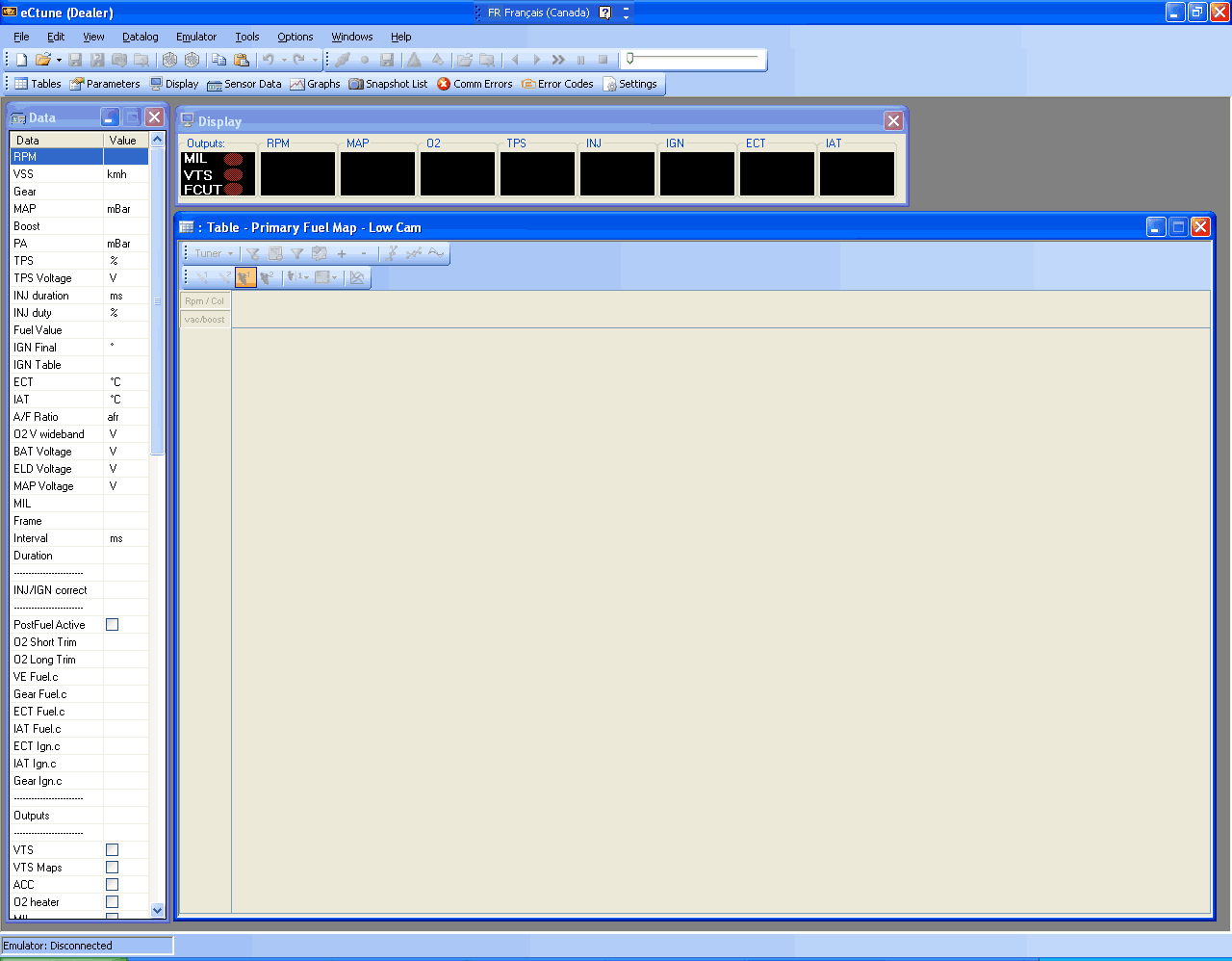Click datalog play forward arrow
Screen dimensions: 1232x961
537,60
